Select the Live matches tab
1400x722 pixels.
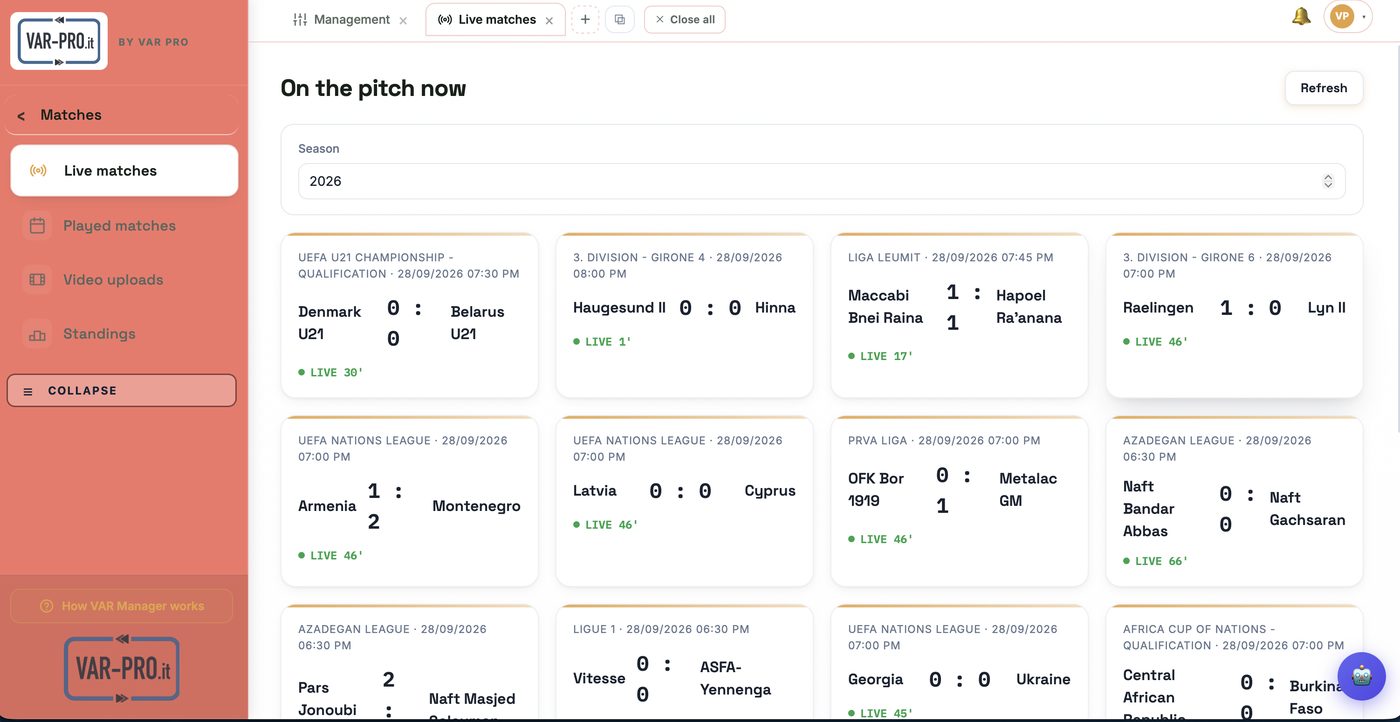click(x=495, y=19)
